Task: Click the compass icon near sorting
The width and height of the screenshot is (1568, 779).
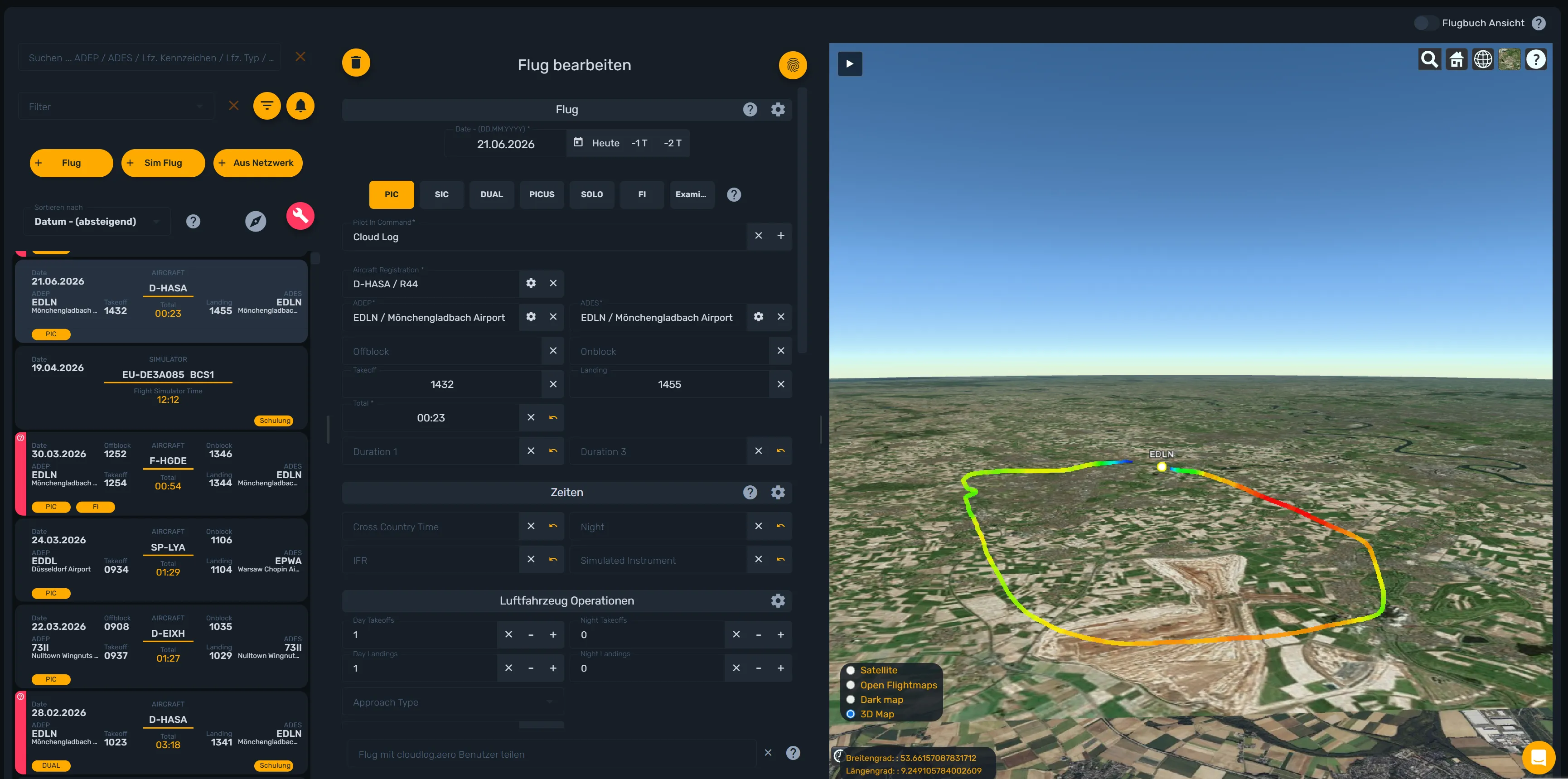Action: tap(256, 222)
